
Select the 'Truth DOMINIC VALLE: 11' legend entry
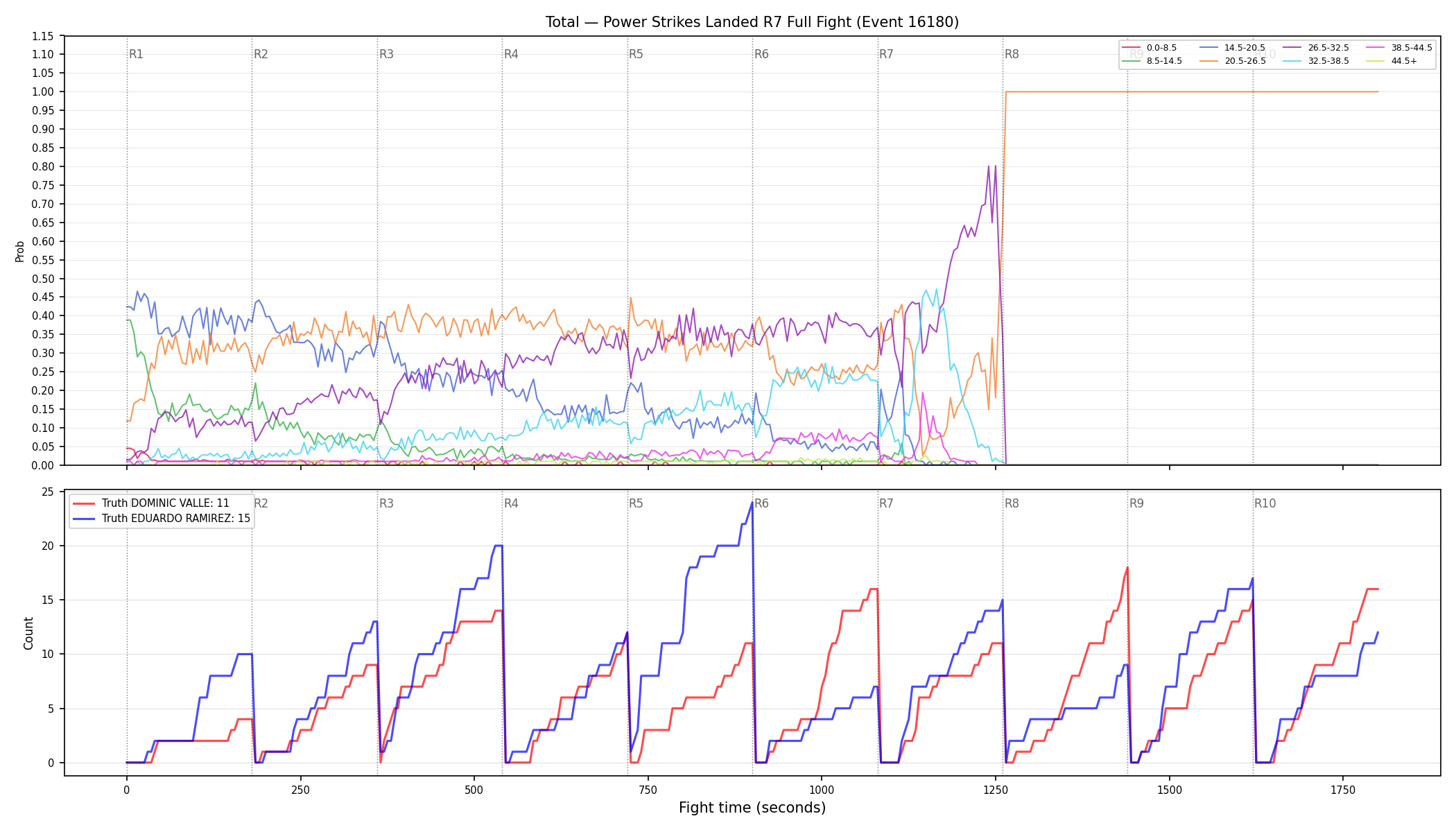click(x=165, y=503)
